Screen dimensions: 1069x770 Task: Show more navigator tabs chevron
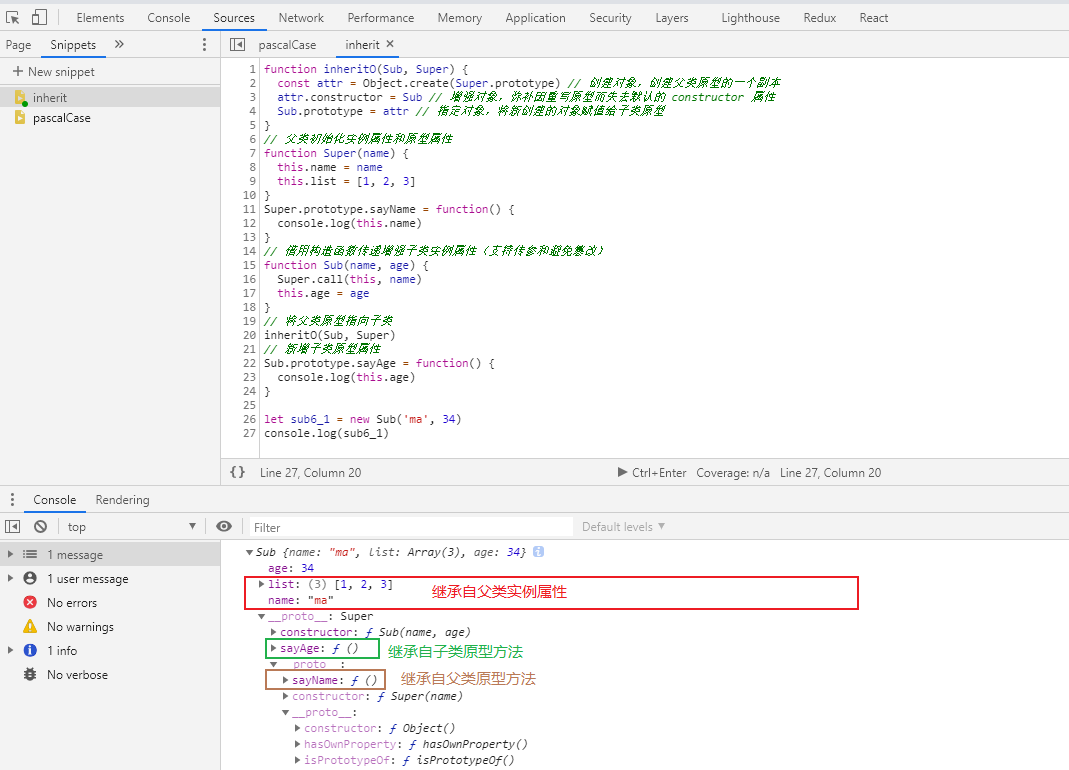(x=119, y=44)
